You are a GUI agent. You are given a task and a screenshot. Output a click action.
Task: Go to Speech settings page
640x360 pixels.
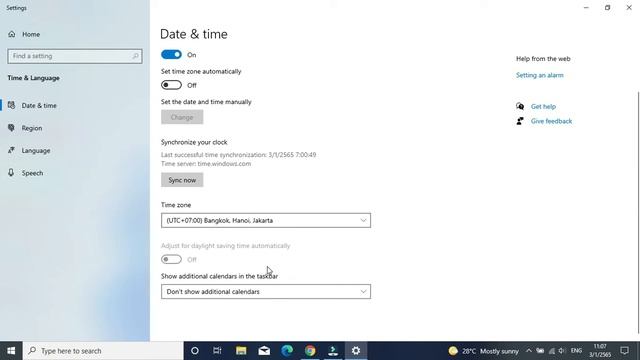[x=32, y=173]
